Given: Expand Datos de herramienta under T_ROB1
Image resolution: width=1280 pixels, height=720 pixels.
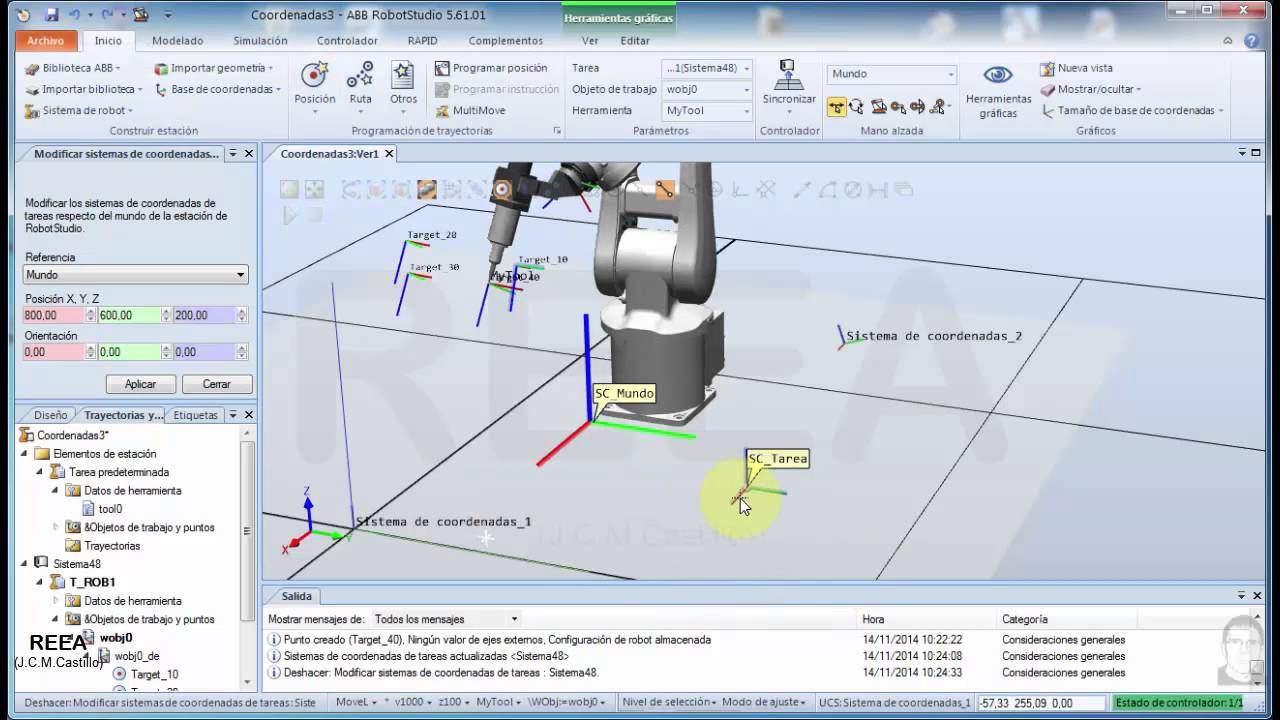Looking at the screenshot, I should 56,601.
